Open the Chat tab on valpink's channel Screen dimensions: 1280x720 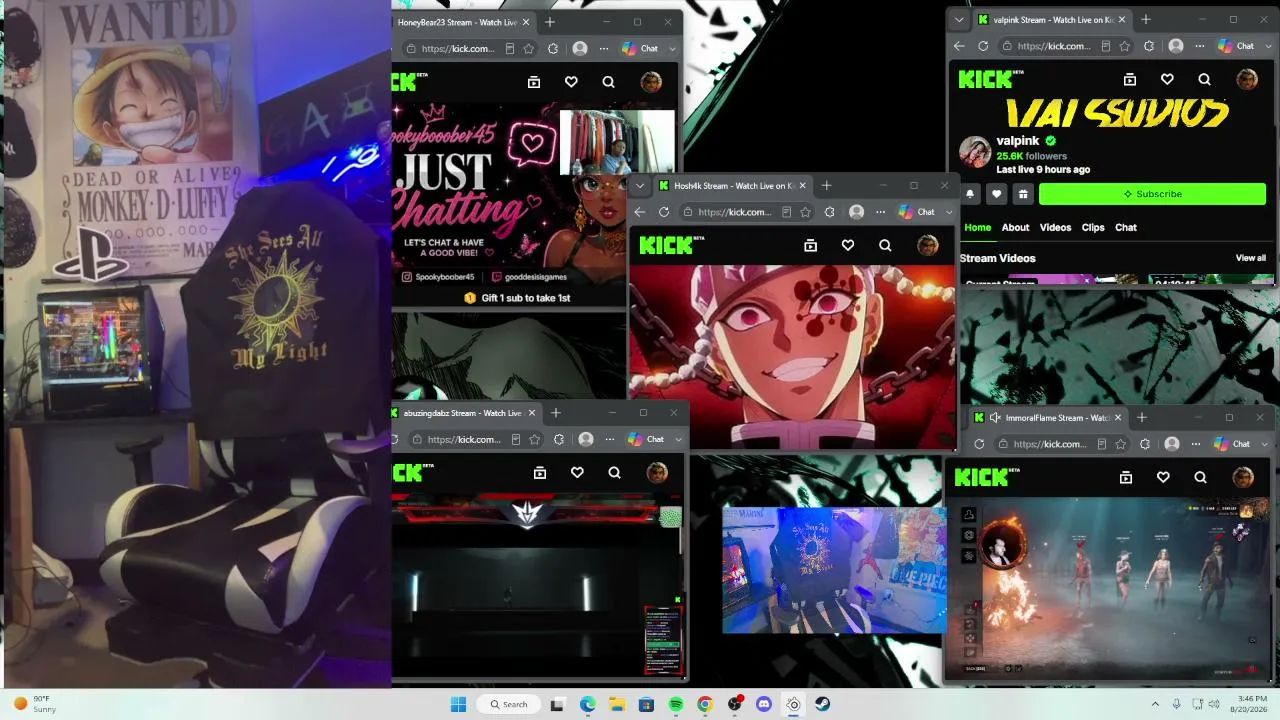(x=1126, y=227)
